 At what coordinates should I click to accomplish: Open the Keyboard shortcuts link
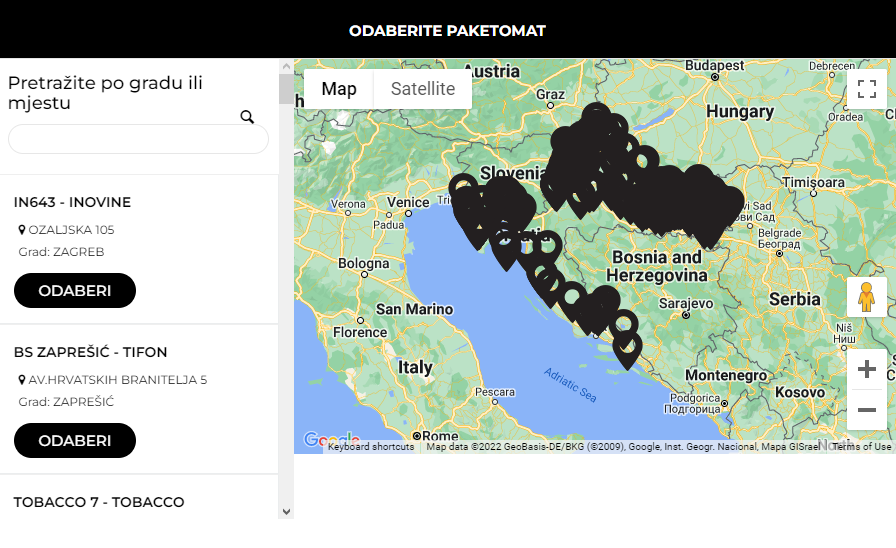tap(371, 447)
